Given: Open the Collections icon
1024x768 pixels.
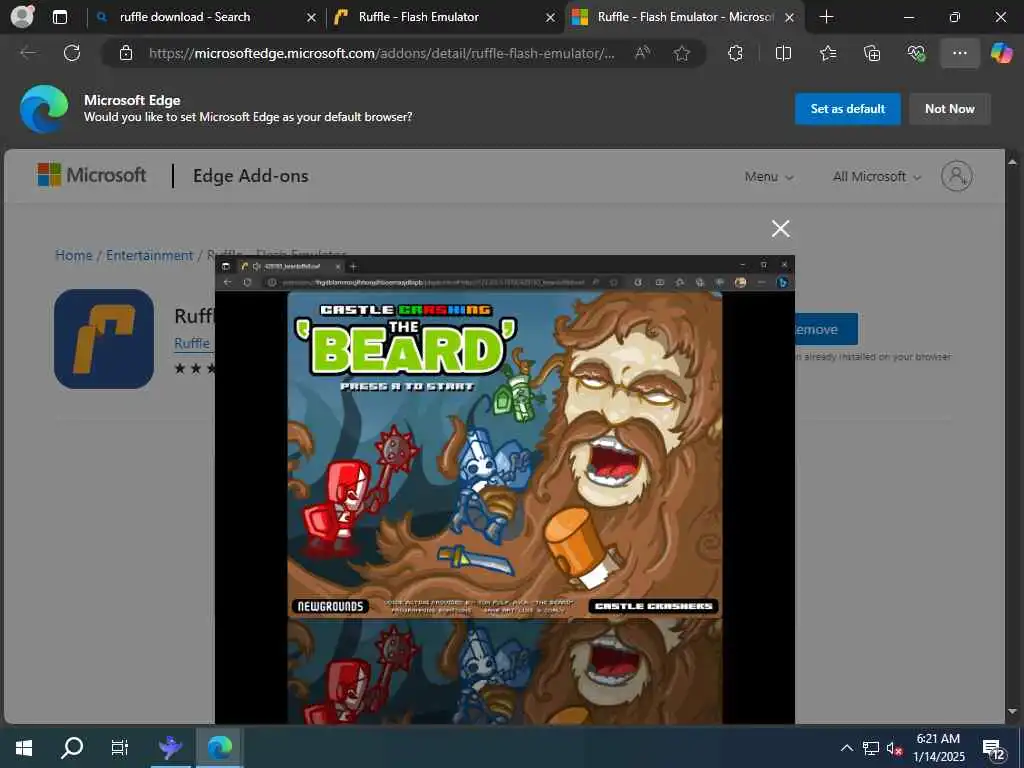Looking at the screenshot, I should pyautogui.click(x=872, y=53).
